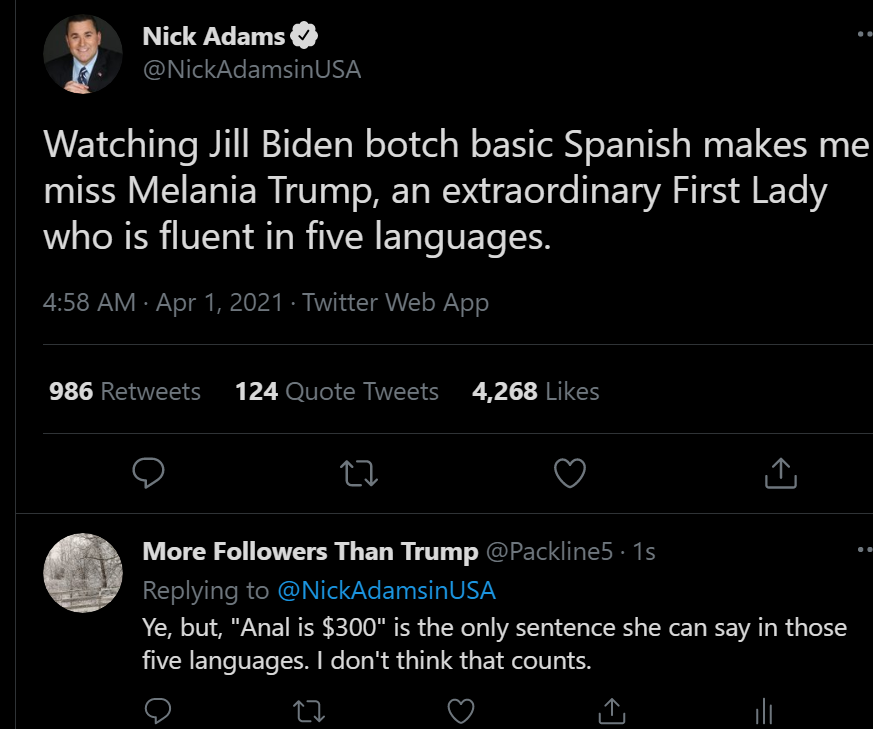This screenshot has width=873, height=729.
Task: Retweet the Packline5 reply
Action: [x=309, y=711]
